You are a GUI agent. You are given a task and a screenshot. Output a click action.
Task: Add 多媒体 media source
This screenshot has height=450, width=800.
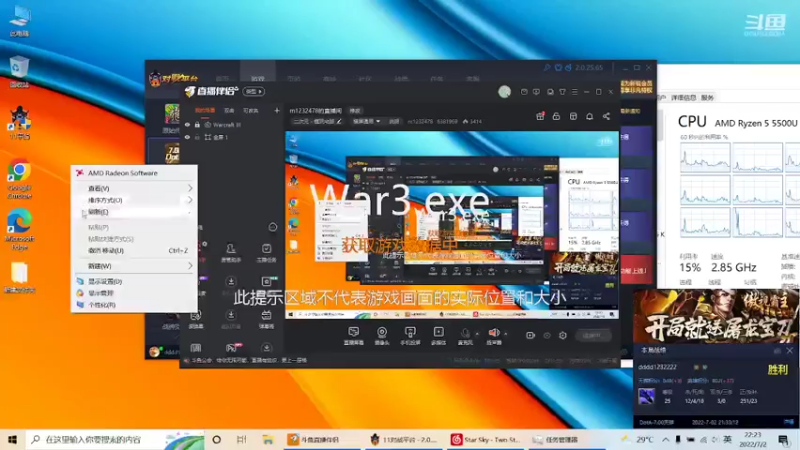pos(438,336)
